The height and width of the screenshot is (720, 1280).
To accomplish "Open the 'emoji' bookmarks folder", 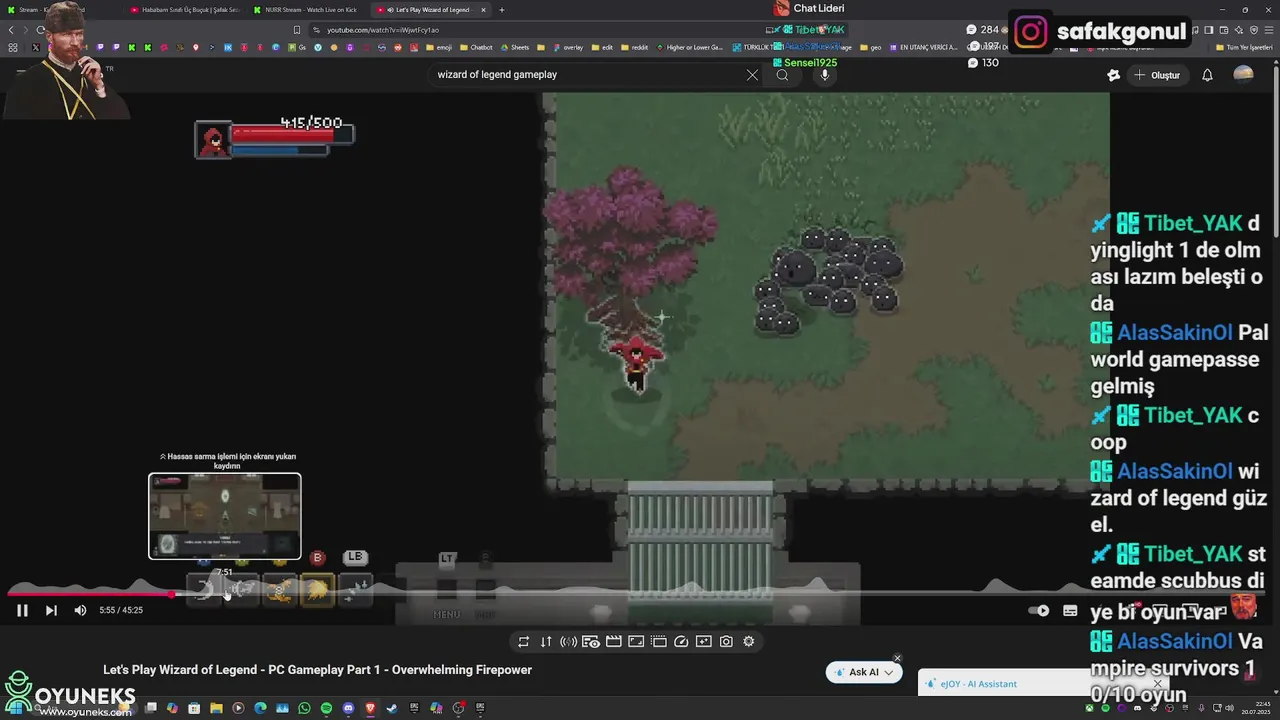I will (439, 47).
